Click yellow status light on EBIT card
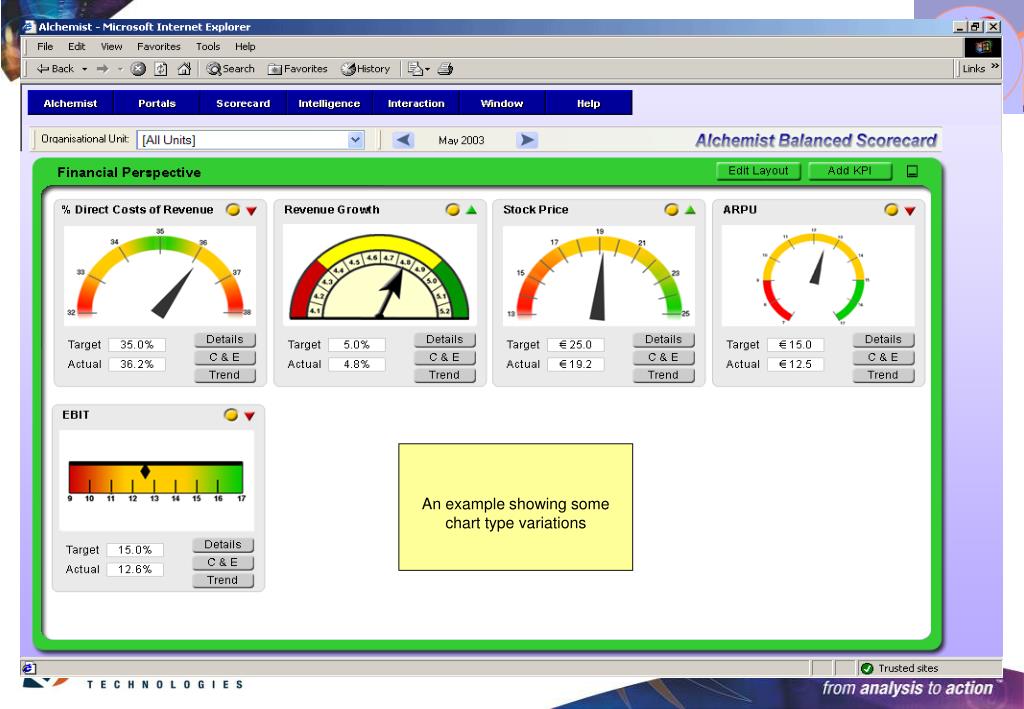 point(231,415)
